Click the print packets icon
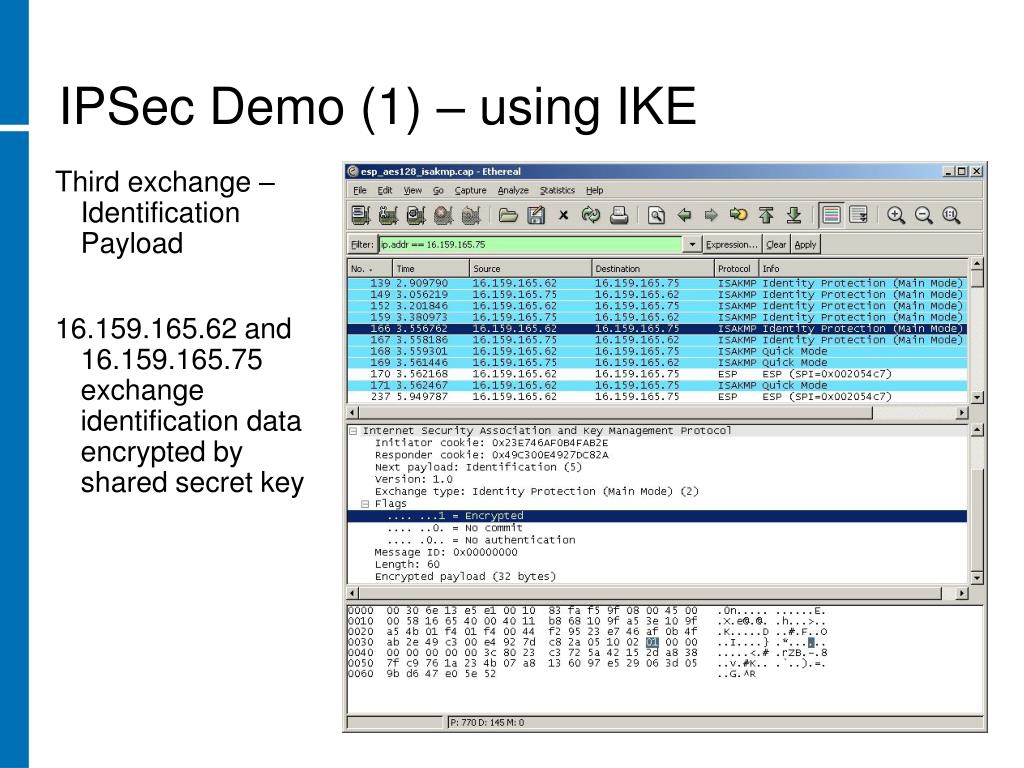 tap(618, 215)
